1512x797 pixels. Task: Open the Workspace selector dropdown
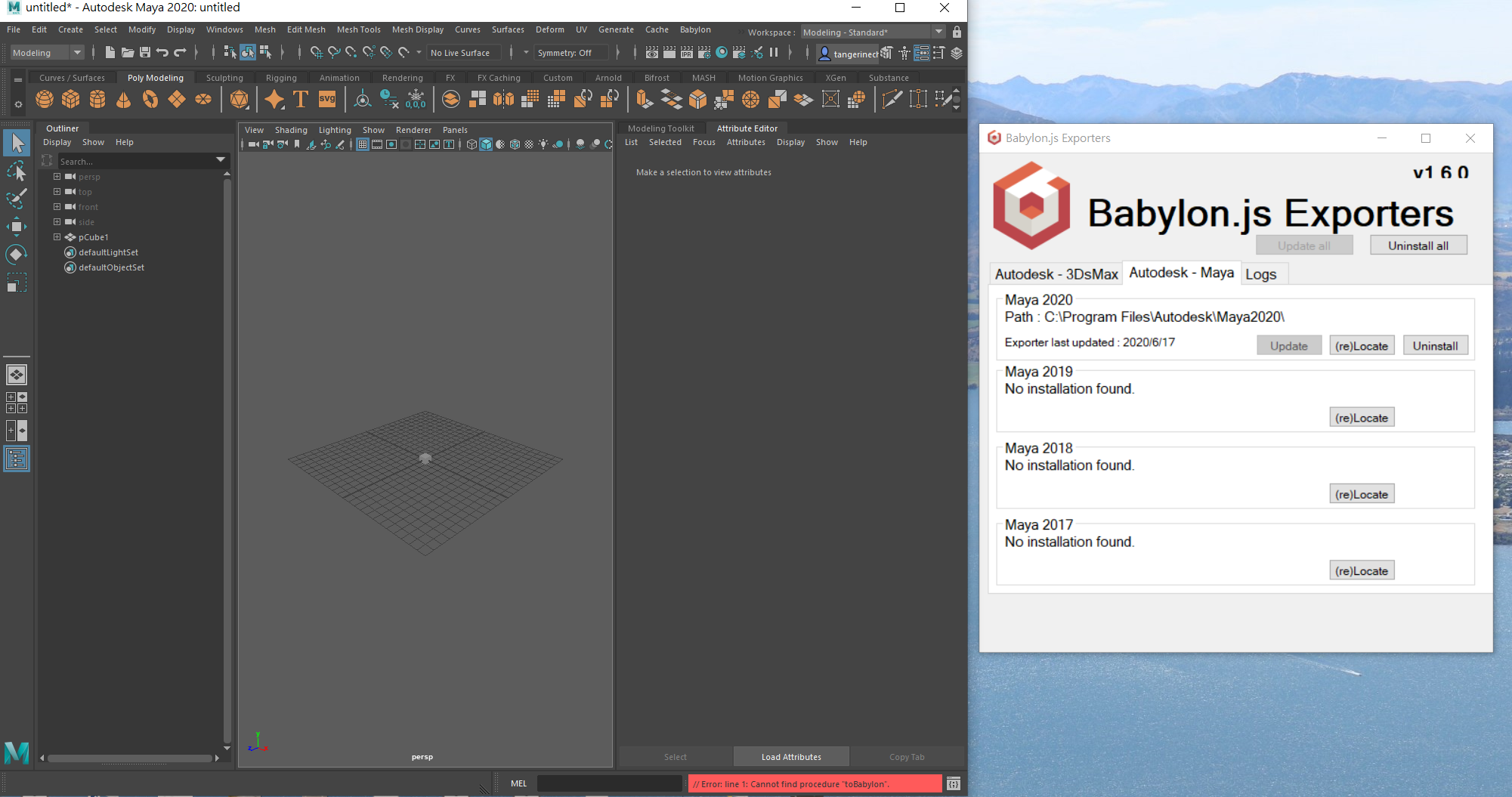point(873,32)
